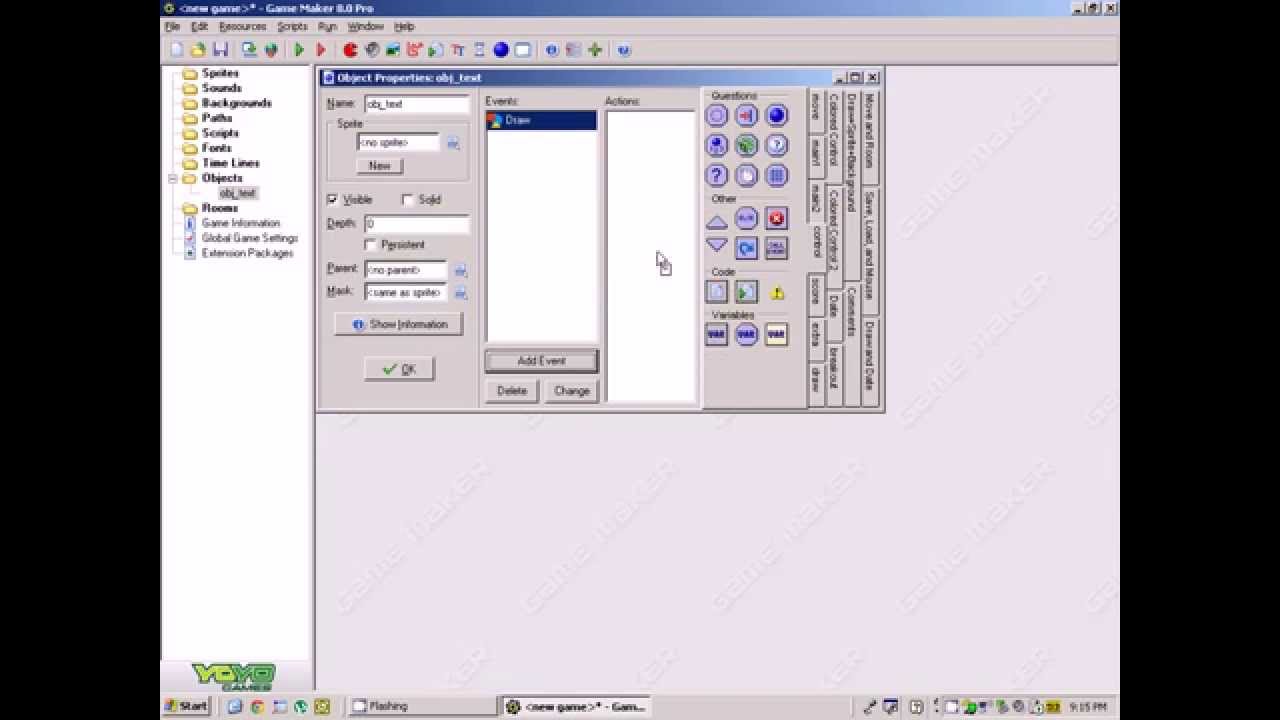Open the Edit menu
This screenshot has height=720, width=1280.
(x=199, y=26)
